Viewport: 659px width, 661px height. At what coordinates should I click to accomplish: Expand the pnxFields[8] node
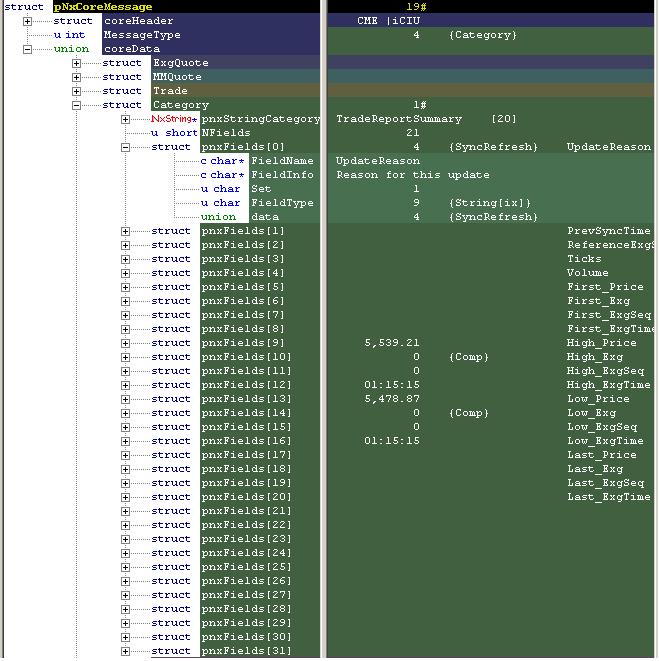pos(125,329)
